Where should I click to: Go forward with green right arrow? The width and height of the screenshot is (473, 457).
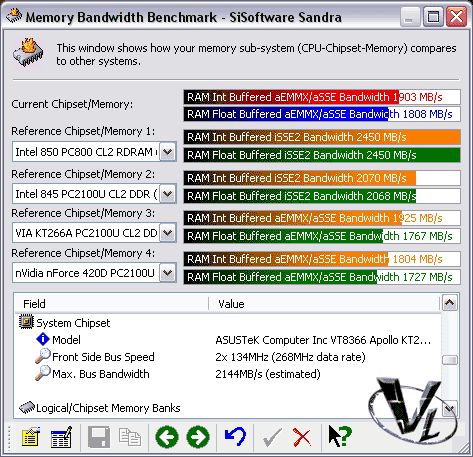(x=198, y=437)
